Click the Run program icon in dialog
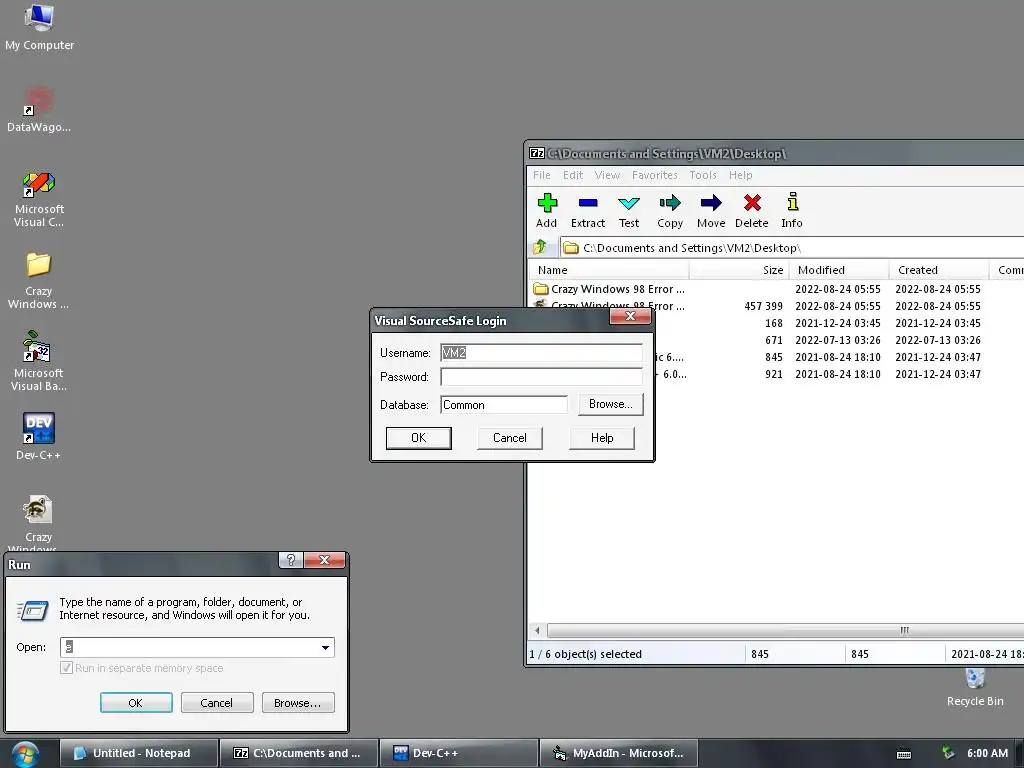The width and height of the screenshot is (1024, 768). click(x=33, y=611)
